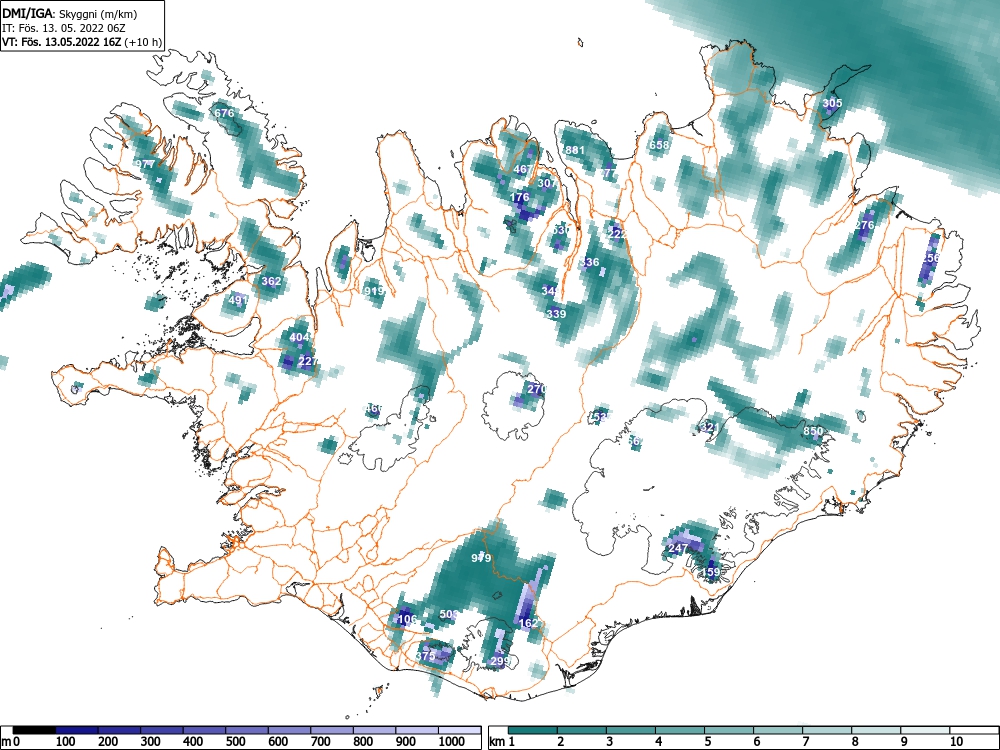Click the 919 visibility value label
The image size is (1000, 750).
374,291
